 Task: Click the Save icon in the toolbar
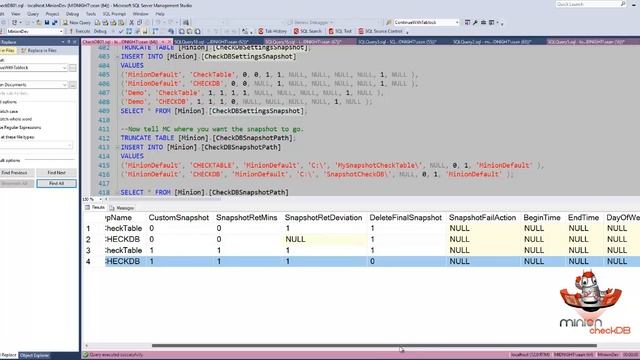47,22
